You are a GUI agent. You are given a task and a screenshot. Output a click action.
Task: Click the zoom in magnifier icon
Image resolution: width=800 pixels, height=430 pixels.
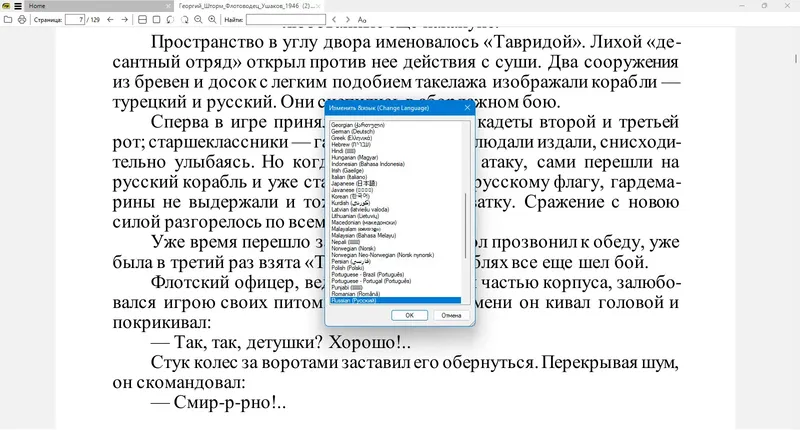click(x=212, y=19)
